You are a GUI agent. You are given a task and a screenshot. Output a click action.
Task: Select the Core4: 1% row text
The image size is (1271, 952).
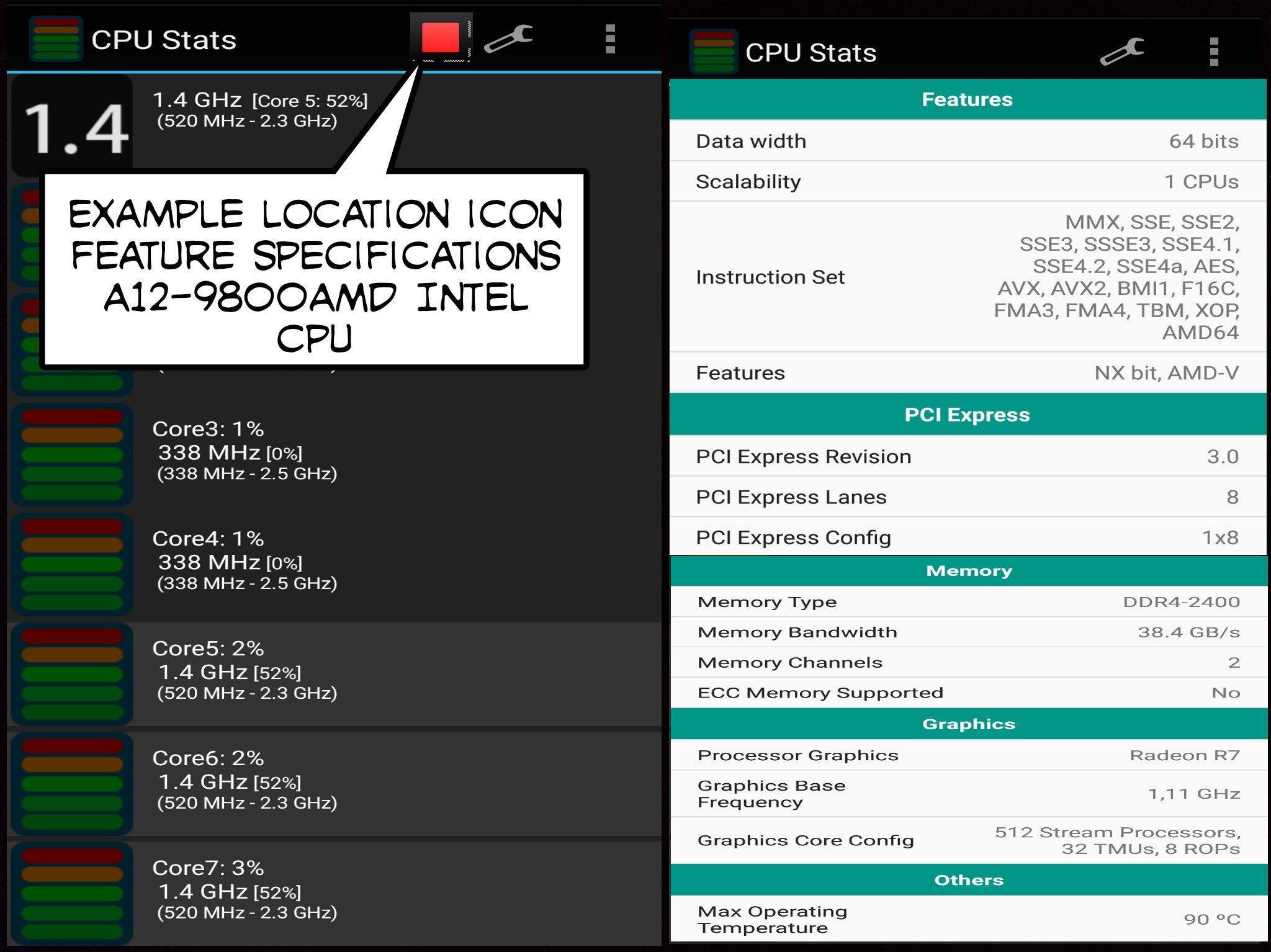(208, 539)
